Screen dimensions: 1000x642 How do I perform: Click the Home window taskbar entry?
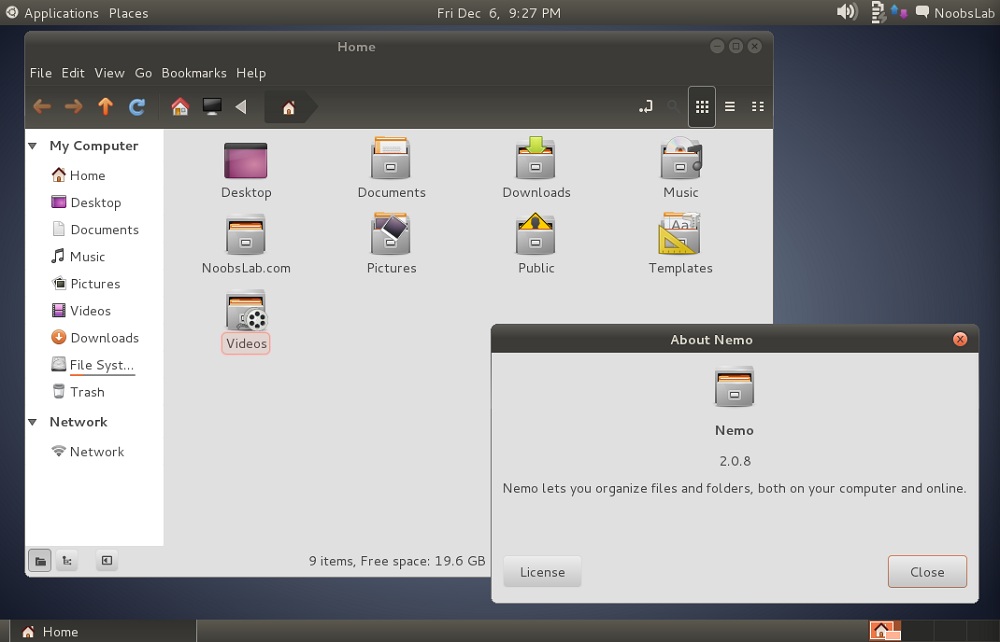point(102,632)
